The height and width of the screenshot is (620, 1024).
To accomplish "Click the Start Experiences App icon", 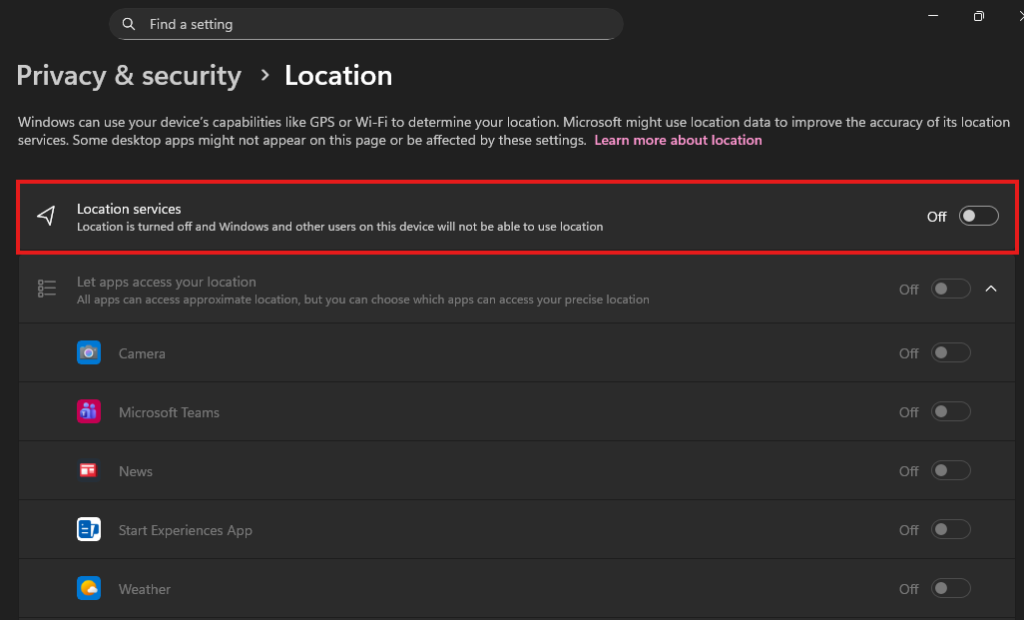I will pos(89,530).
